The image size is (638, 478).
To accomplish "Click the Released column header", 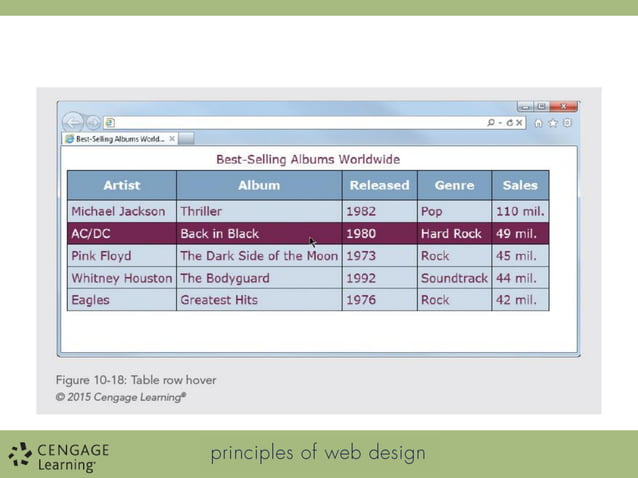I will [380, 186].
